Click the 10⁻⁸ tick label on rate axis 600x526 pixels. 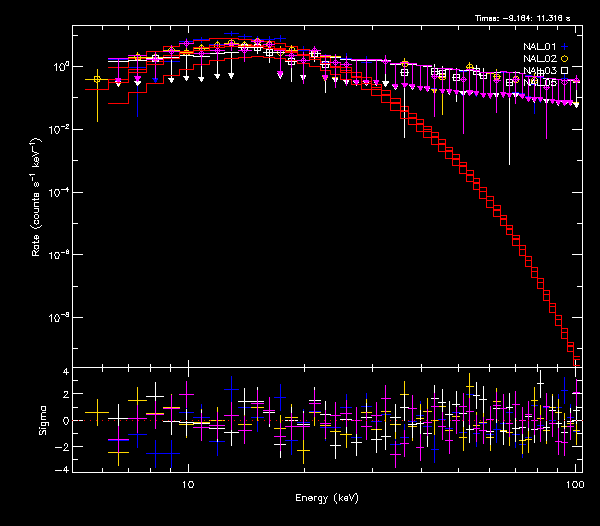pyautogui.click(x=59, y=318)
